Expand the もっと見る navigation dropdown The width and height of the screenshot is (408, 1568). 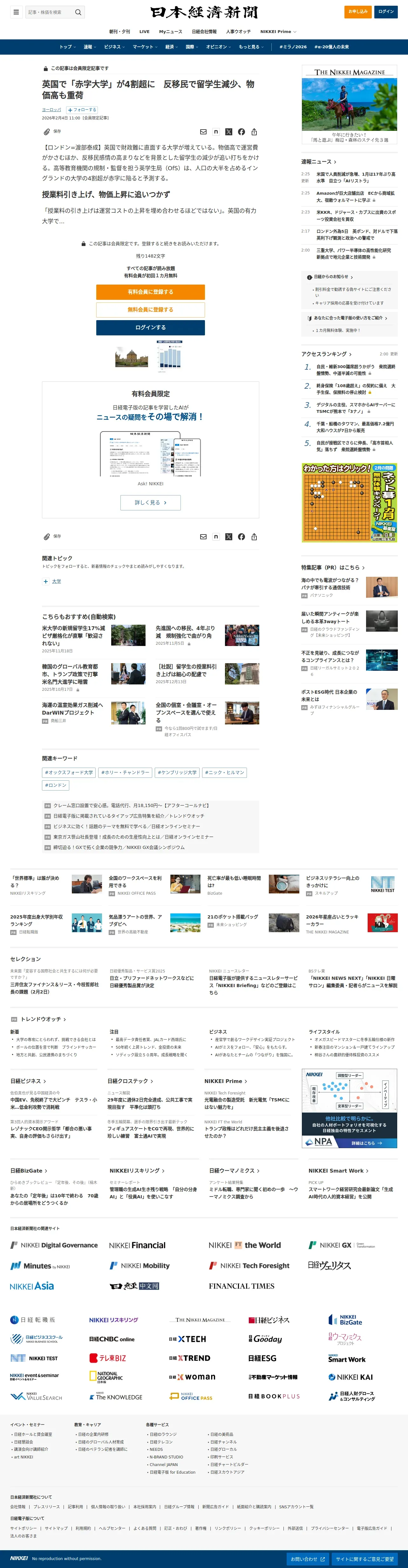(251, 47)
